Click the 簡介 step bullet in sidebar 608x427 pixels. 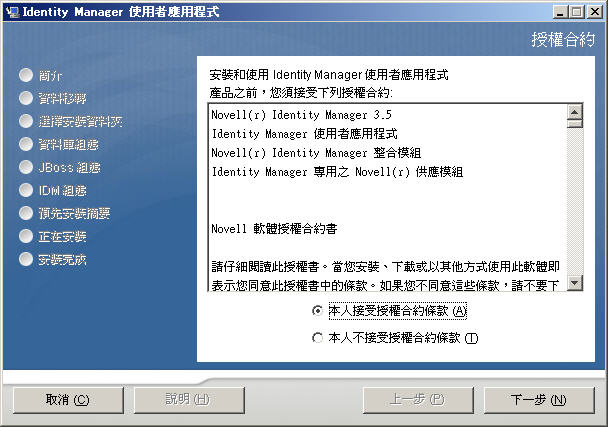[x=26, y=75]
